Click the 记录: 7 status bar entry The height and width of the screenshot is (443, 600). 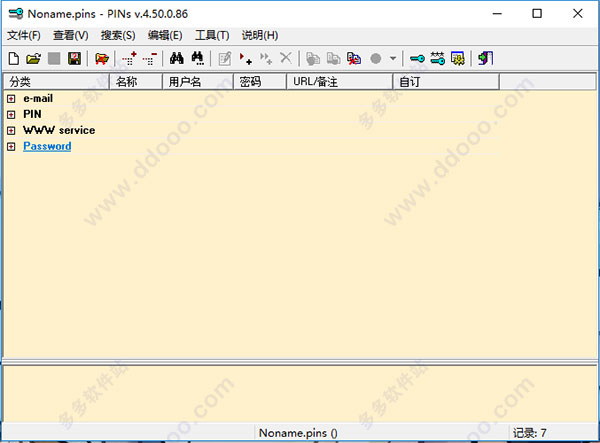click(x=530, y=433)
